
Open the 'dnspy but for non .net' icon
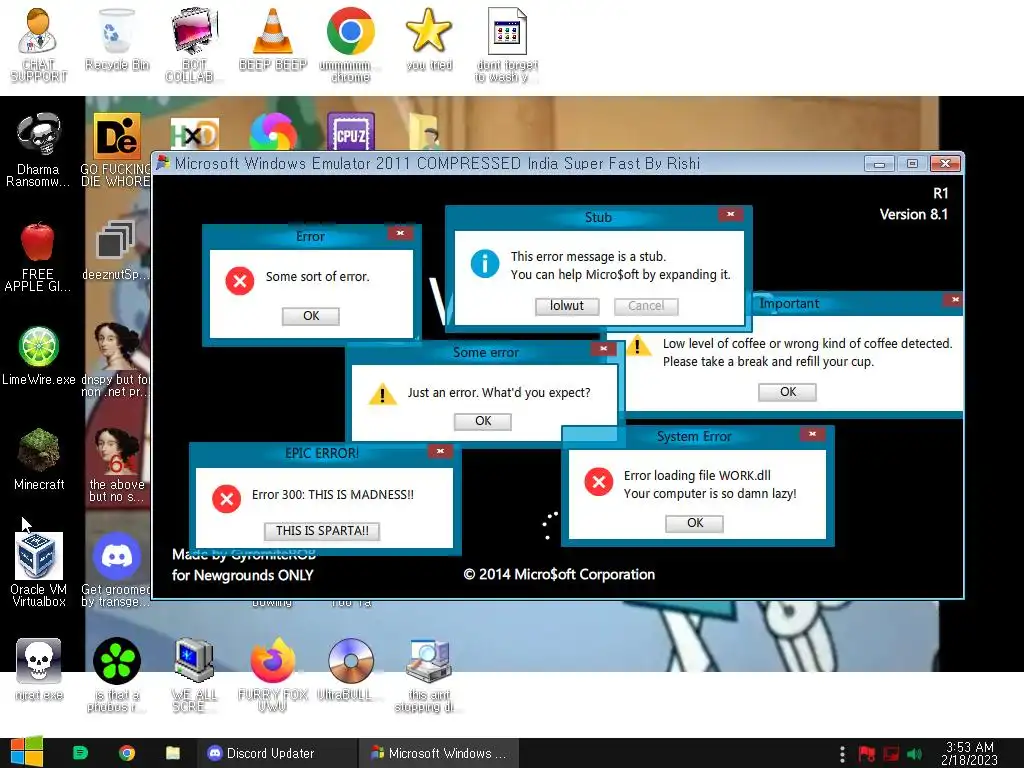[116, 359]
